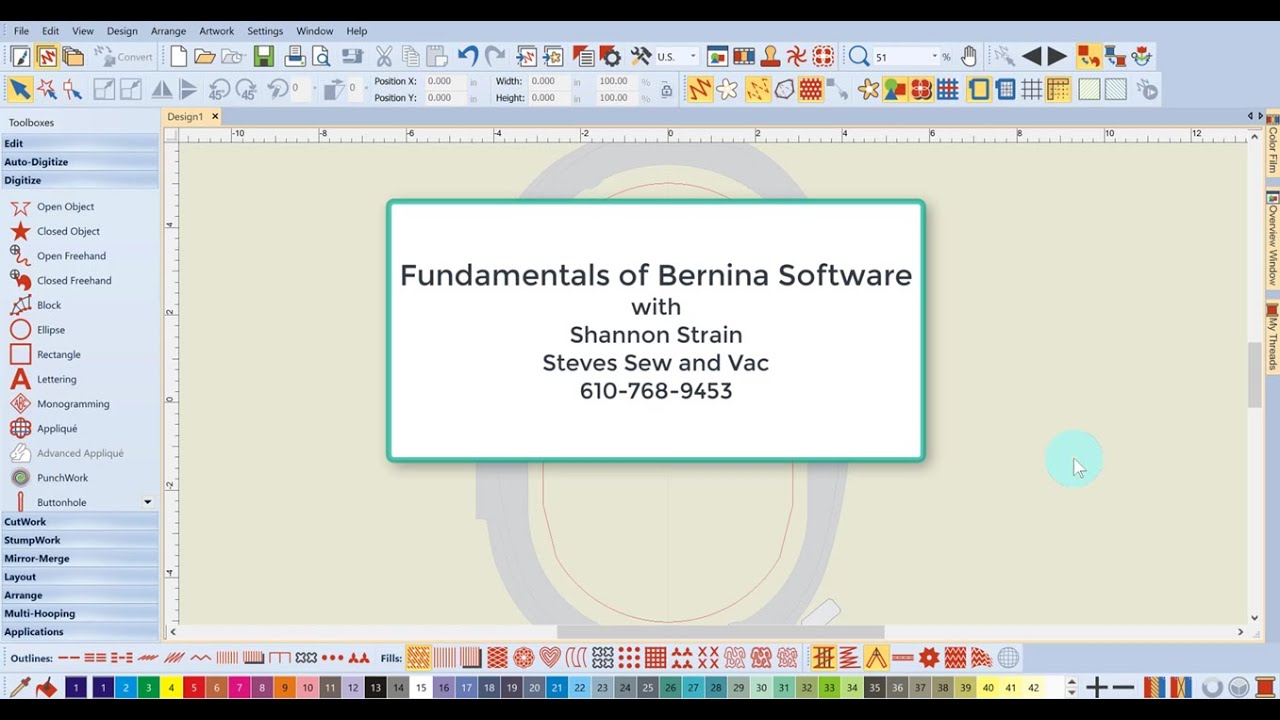Expand the Multi-Hooping toolbox
The width and height of the screenshot is (1280, 720).
point(79,614)
